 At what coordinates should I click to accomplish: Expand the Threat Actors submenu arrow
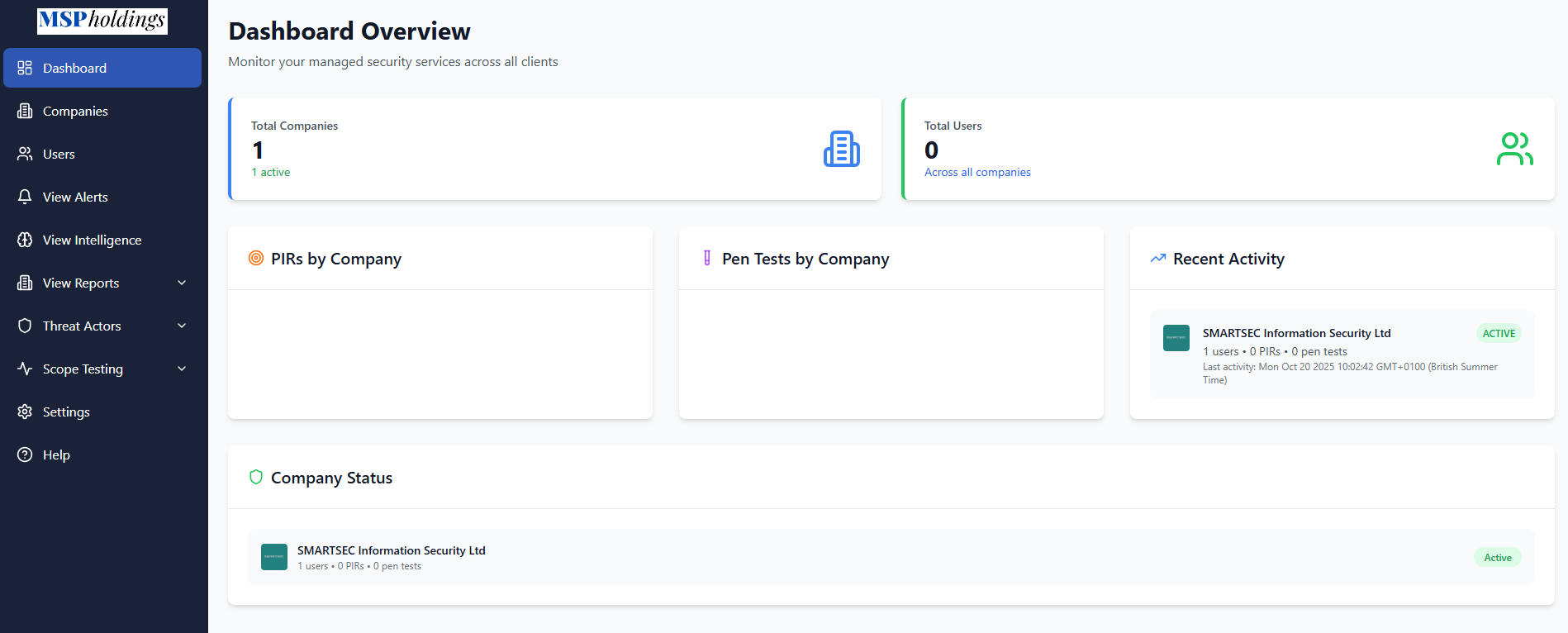(182, 326)
